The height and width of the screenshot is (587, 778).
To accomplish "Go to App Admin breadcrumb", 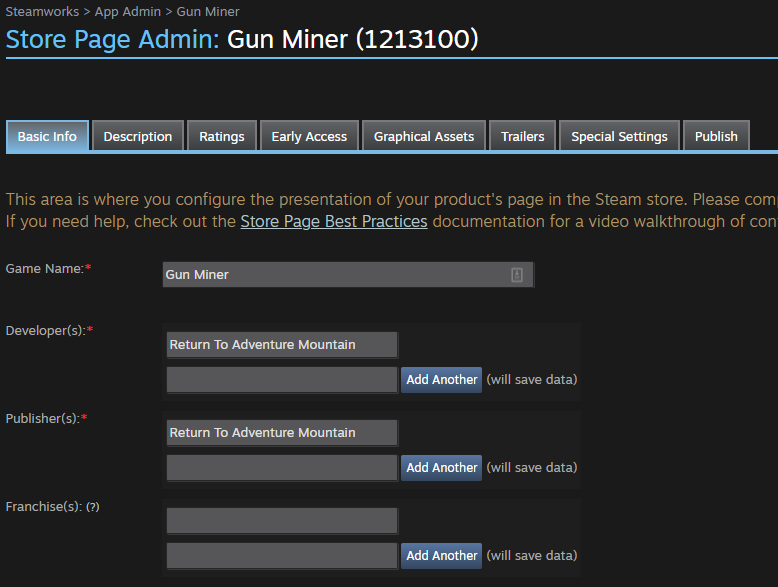I will coord(128,11).
